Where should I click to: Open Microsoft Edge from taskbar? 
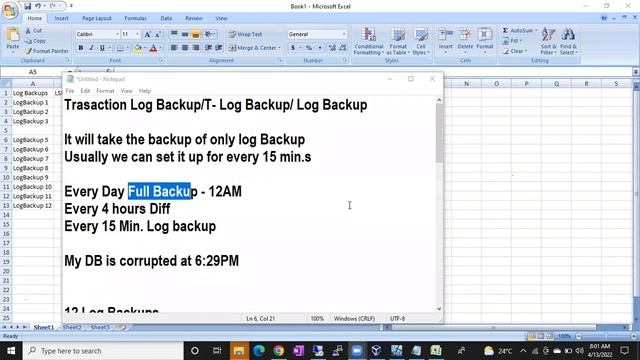pyautogui.click(x=259, y=351)
